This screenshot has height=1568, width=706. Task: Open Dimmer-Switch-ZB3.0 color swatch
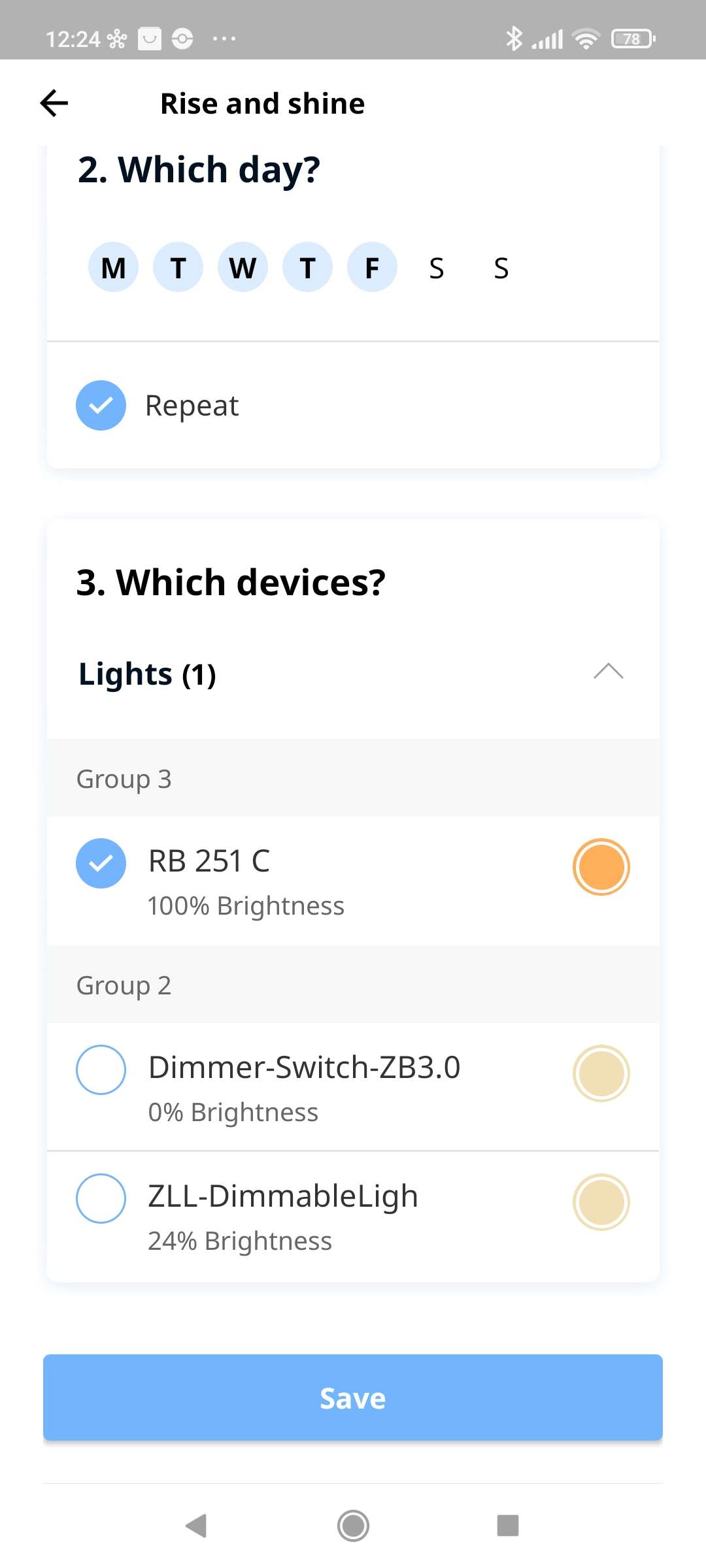pos(601,1073)
